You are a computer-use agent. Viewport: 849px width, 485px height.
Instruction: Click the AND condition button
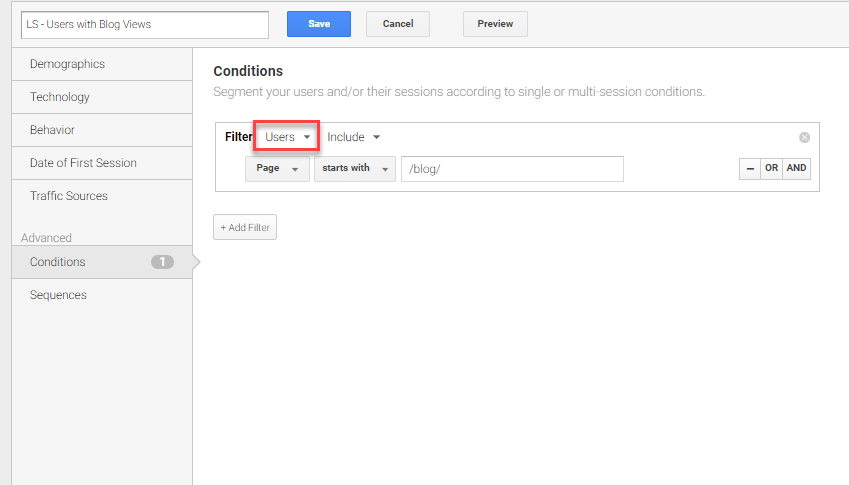[x=796, y=169]
